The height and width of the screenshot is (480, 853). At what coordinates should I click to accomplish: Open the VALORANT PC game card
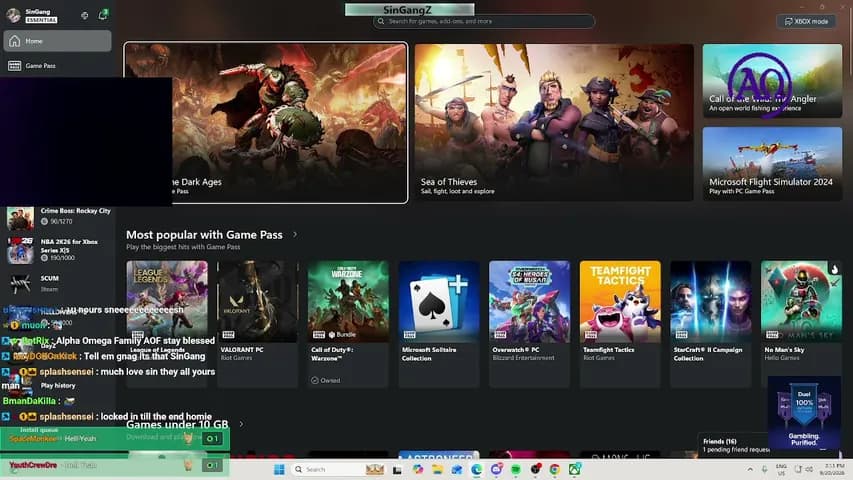click(257, 323)
